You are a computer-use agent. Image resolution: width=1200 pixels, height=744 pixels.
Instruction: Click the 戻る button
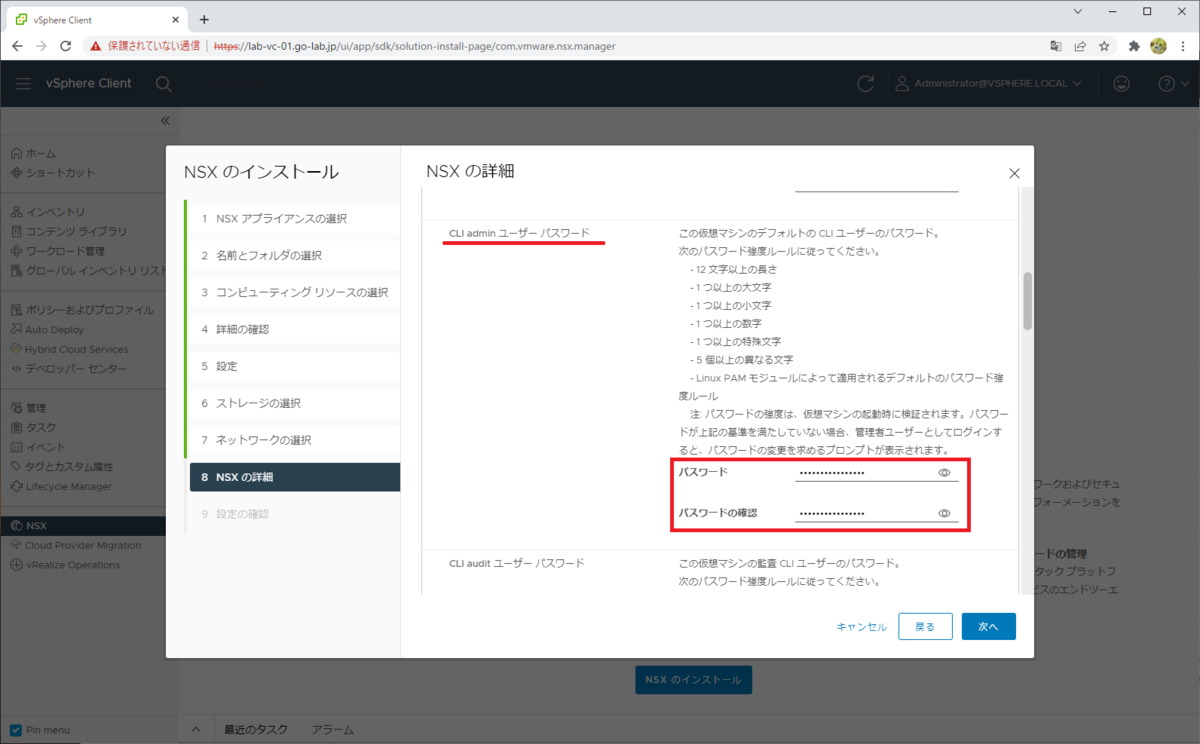click(x=925, y=626)
